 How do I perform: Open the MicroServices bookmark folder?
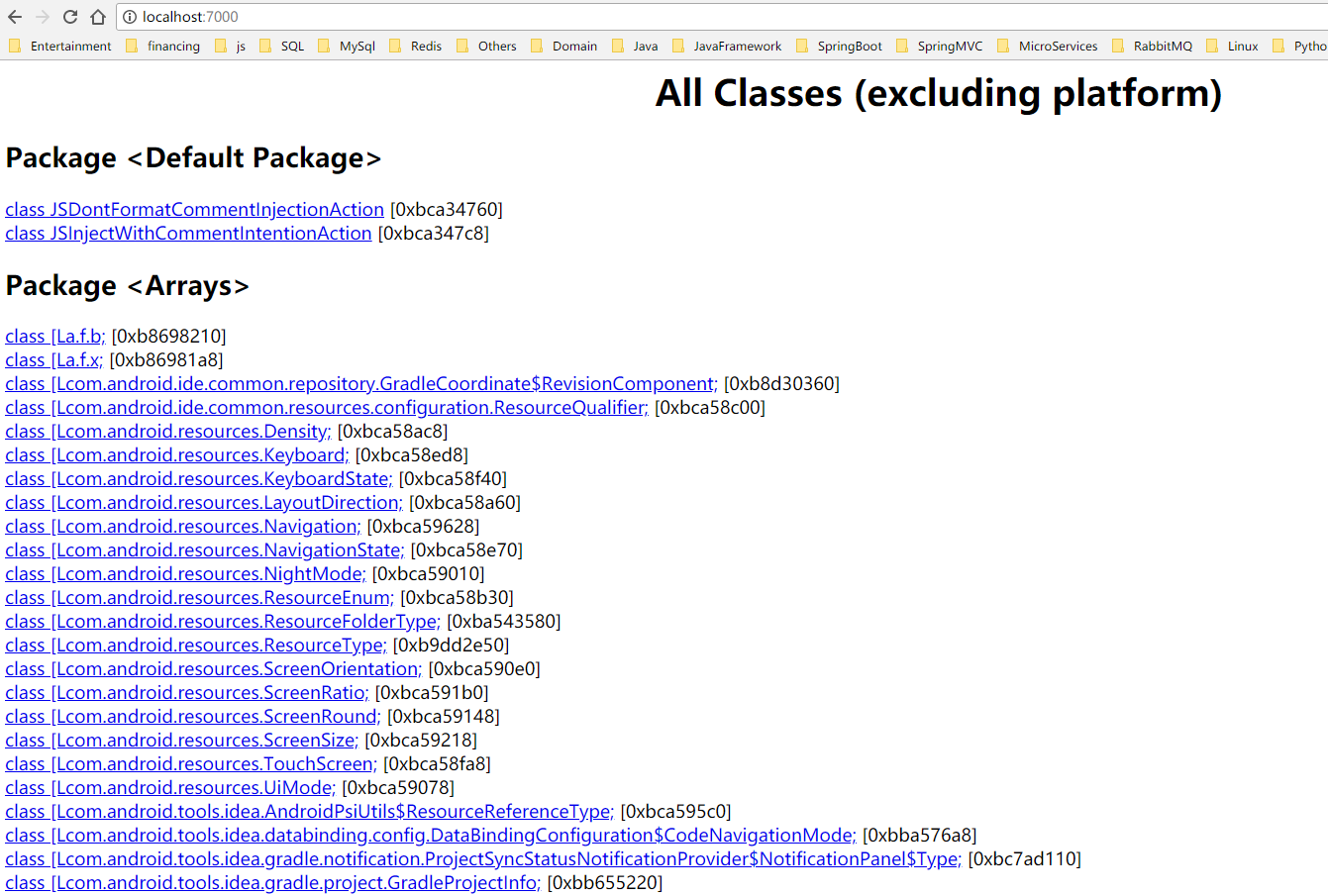[x=1048, y=46]
